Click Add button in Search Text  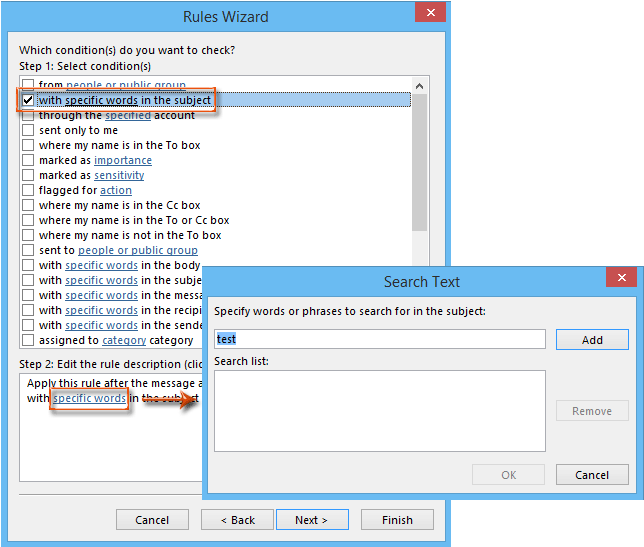[592, 340]
